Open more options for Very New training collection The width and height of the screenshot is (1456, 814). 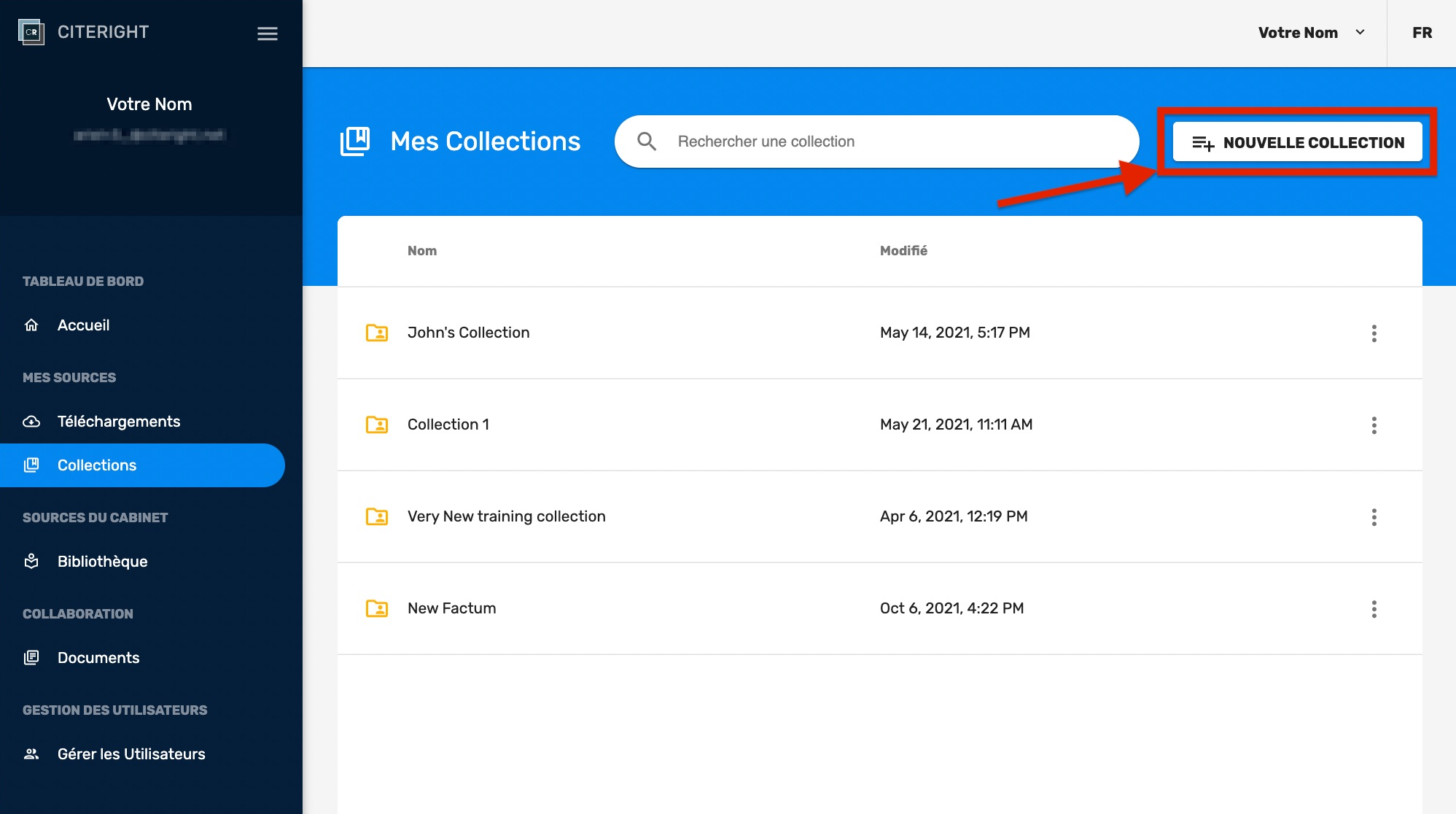[x=1374, y=517]
